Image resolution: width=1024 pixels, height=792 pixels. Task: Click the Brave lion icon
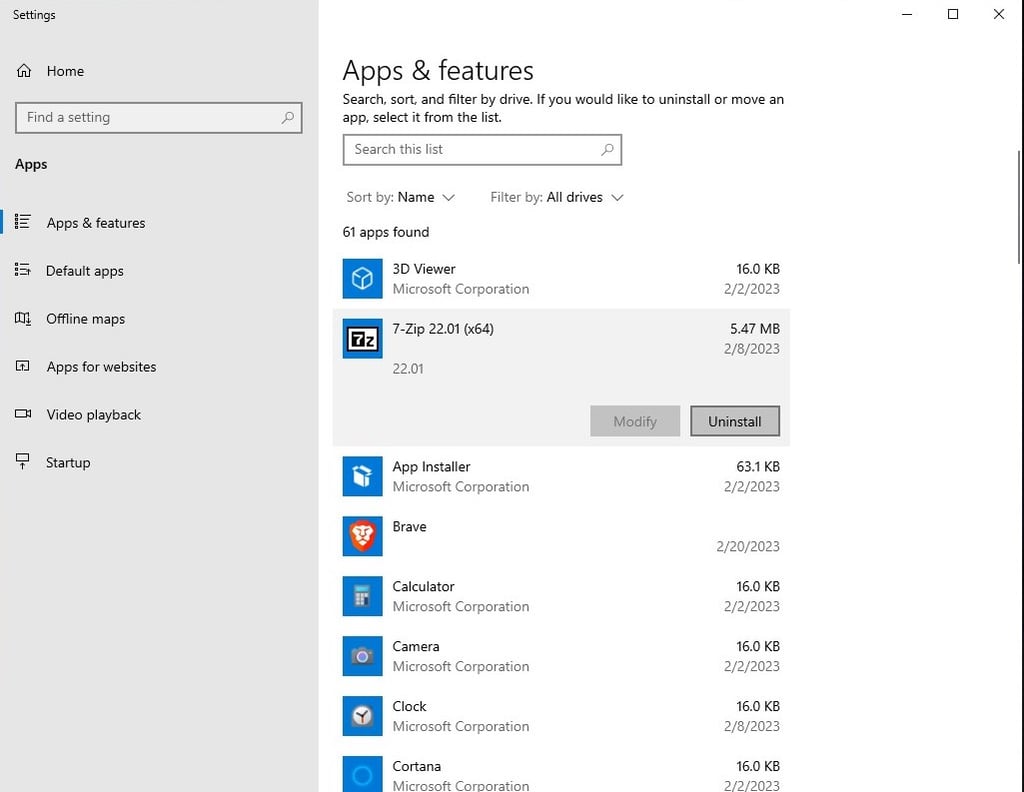(x=362, y=537)
